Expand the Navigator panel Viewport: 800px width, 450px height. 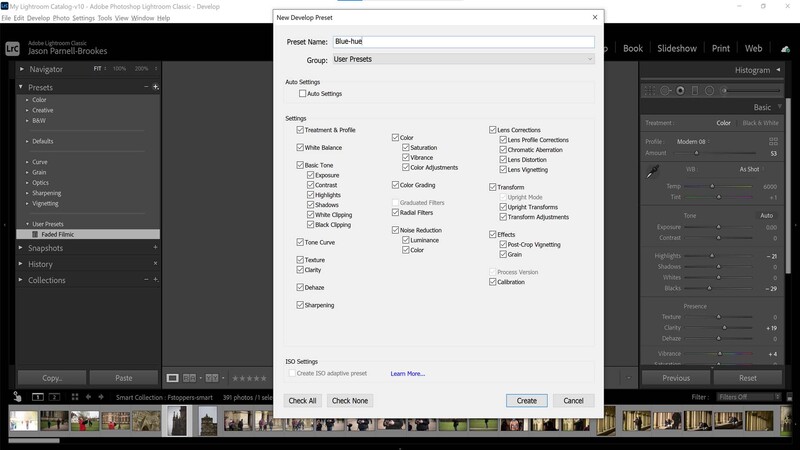[21, 69]
